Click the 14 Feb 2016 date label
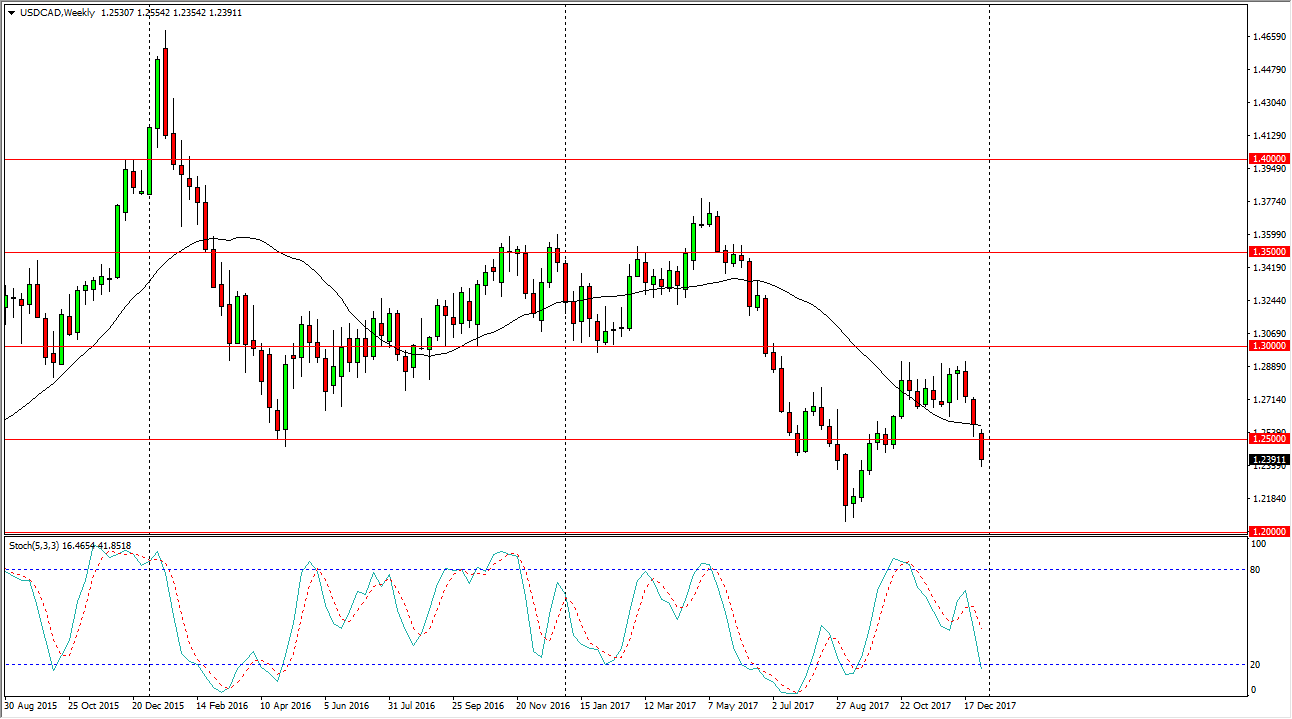Screen dimensions: 1292x719 tap(220, 706)
